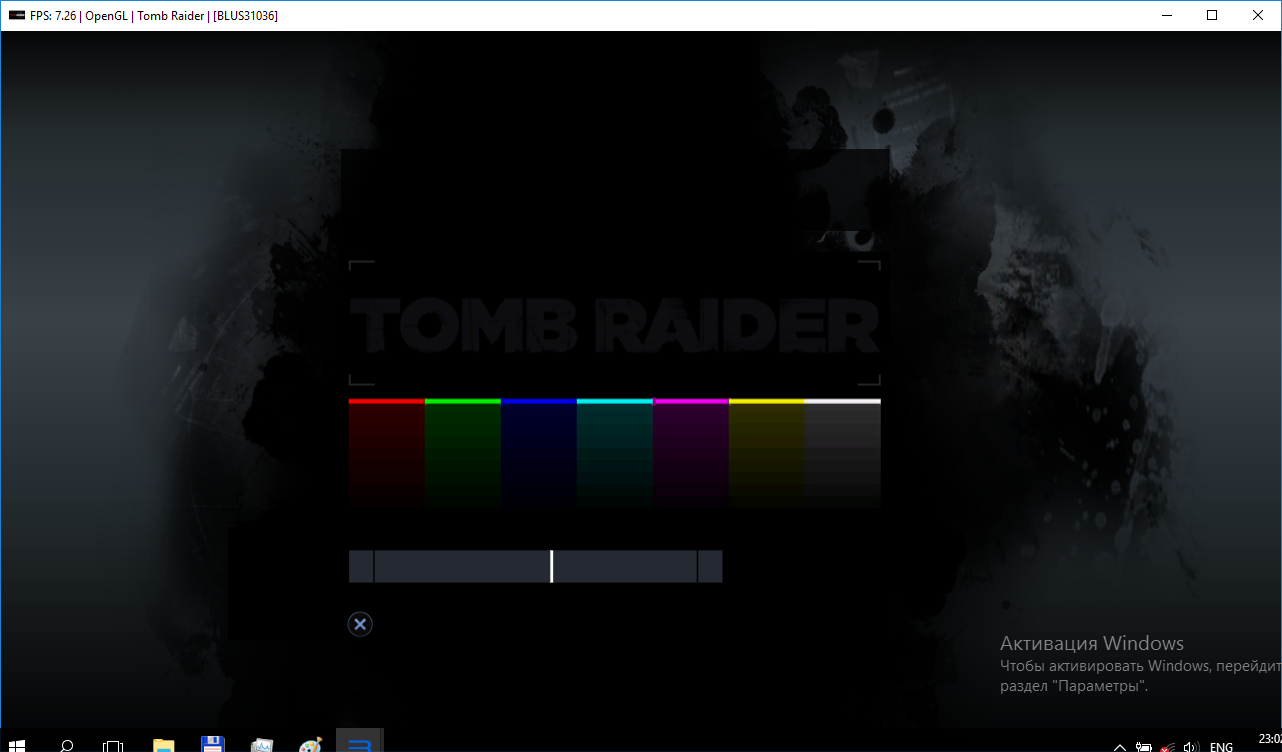Screen dimensions: 1282x752
Task: Open Windows search from taskbar
Action: (x=66, y=745)
